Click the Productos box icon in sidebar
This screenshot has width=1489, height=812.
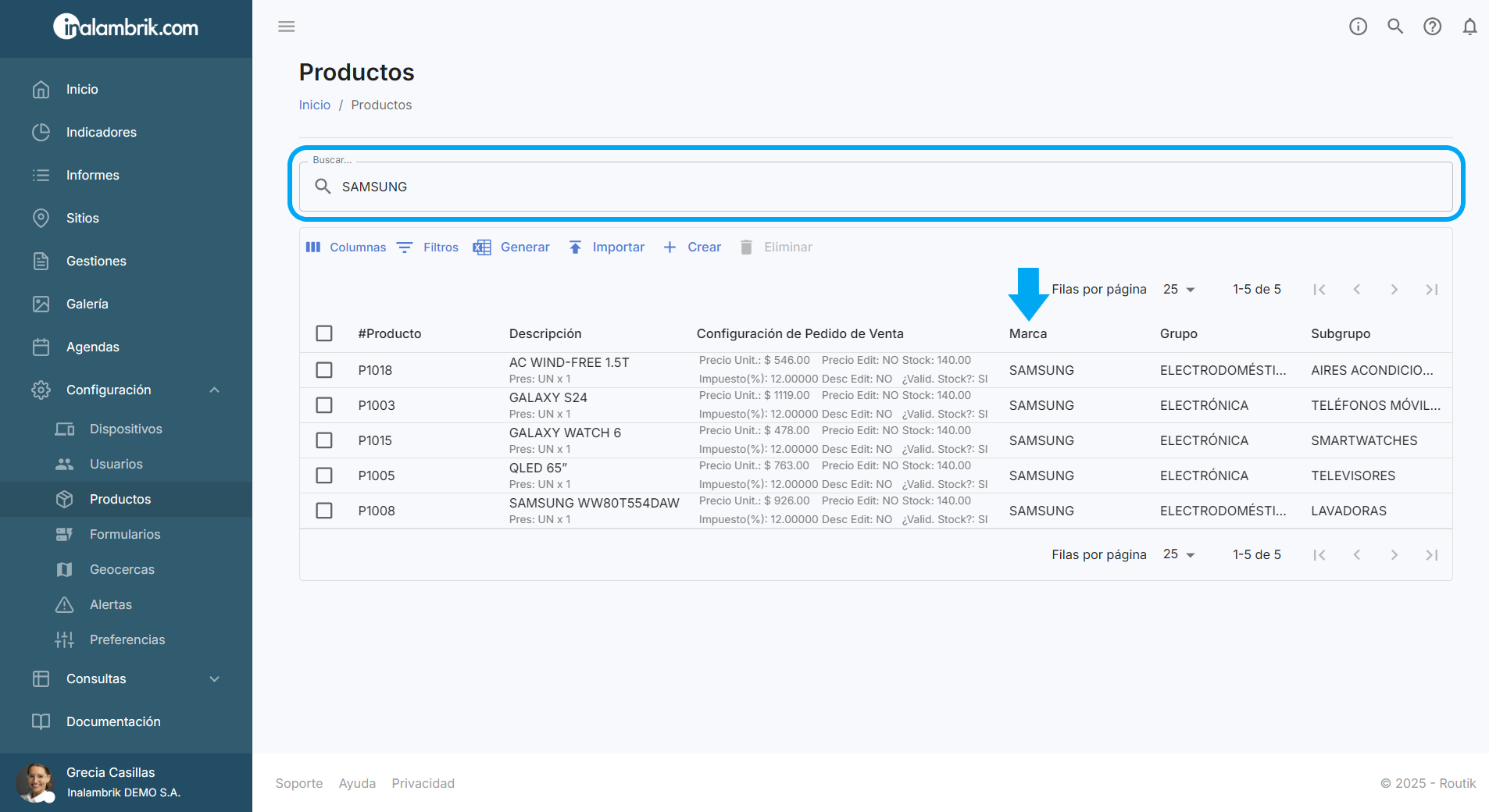pyautogui.click(x=65, y=499)
